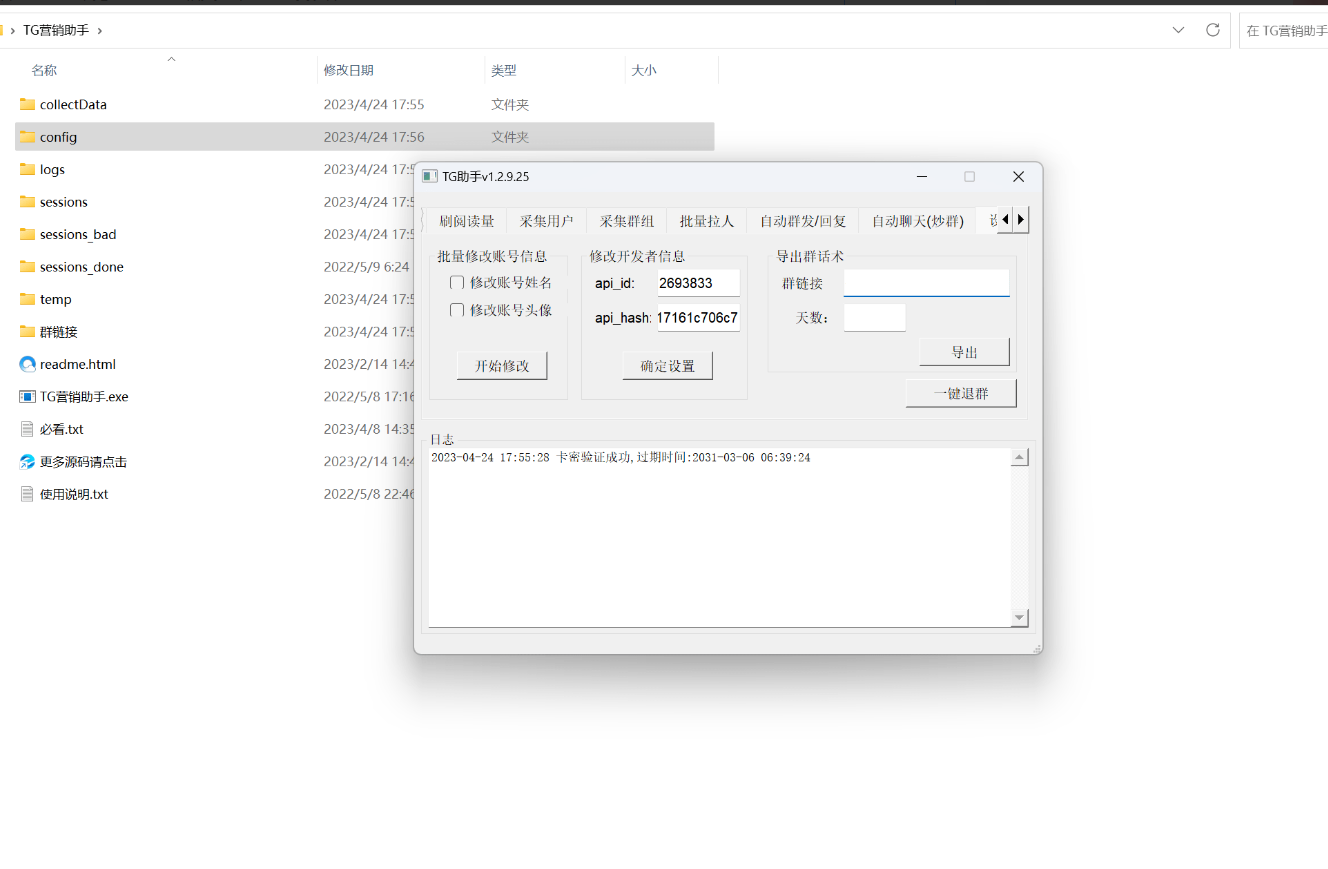The image size is (1328, 869).
Task: Click the 文件夹 type of collectData row
Action: 510,104
